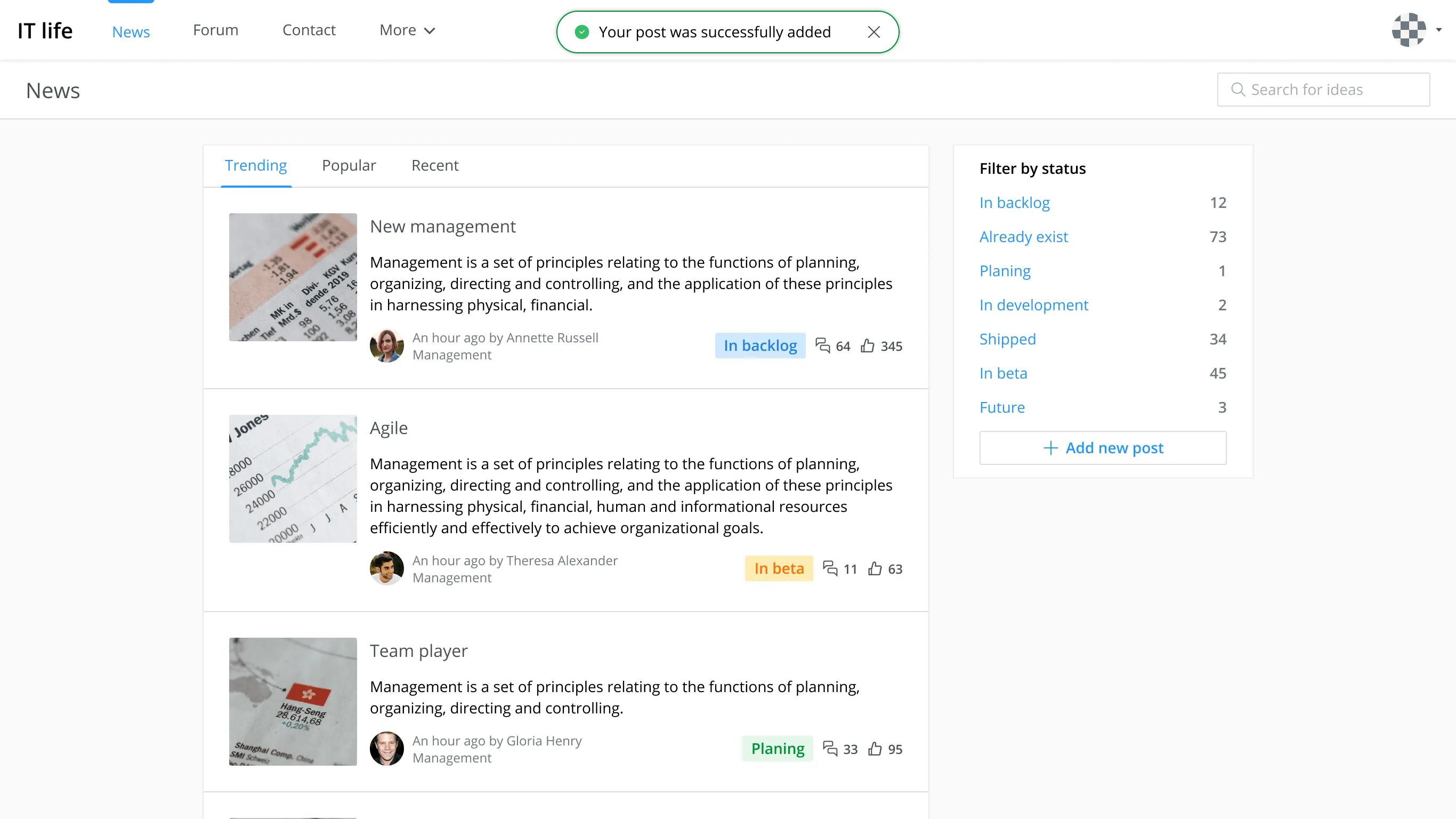Image resolution: width=1456 pixels, height=819 pixels.
Task: Open the Agile post chart thumbnail
Action: point(293,479)
